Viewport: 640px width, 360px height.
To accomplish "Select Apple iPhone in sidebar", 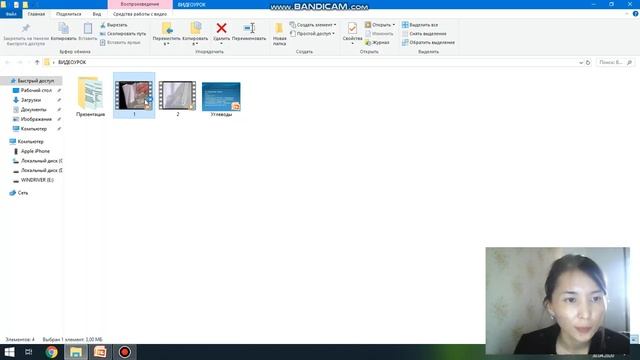I will (x=35, y=151).
